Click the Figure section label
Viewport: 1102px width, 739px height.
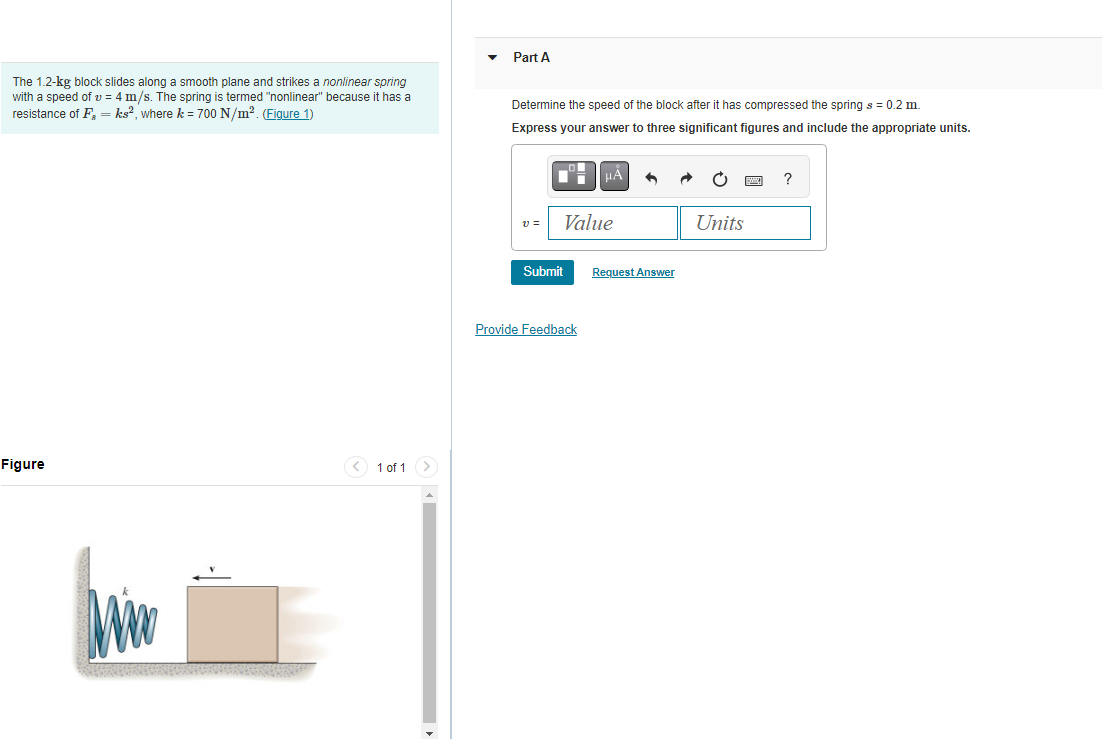[23, 463]
